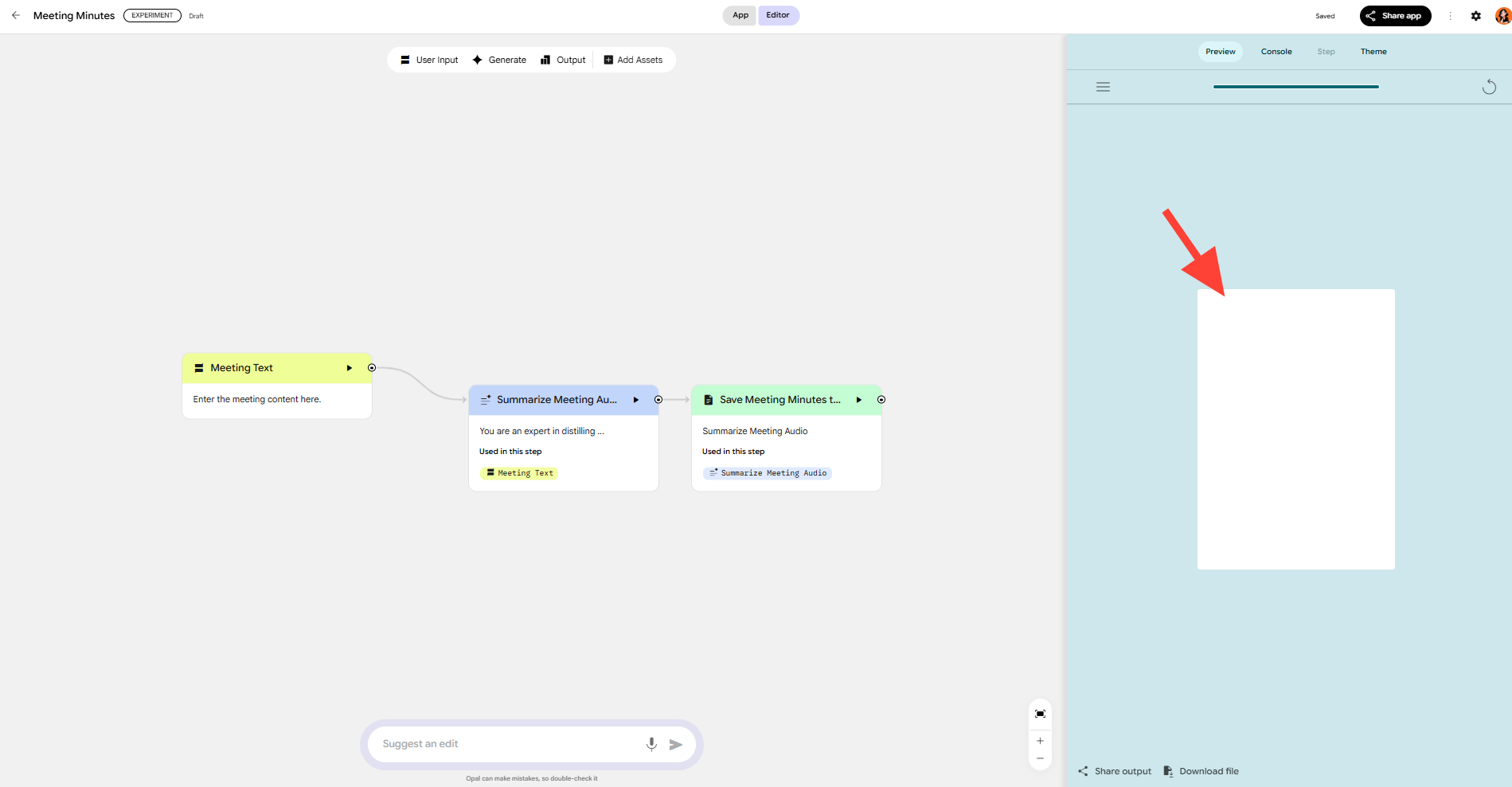Open the three-dot more options menu
Image resolution: width=1512 pixels, height=787 pixels.
tap(1450, 16)
